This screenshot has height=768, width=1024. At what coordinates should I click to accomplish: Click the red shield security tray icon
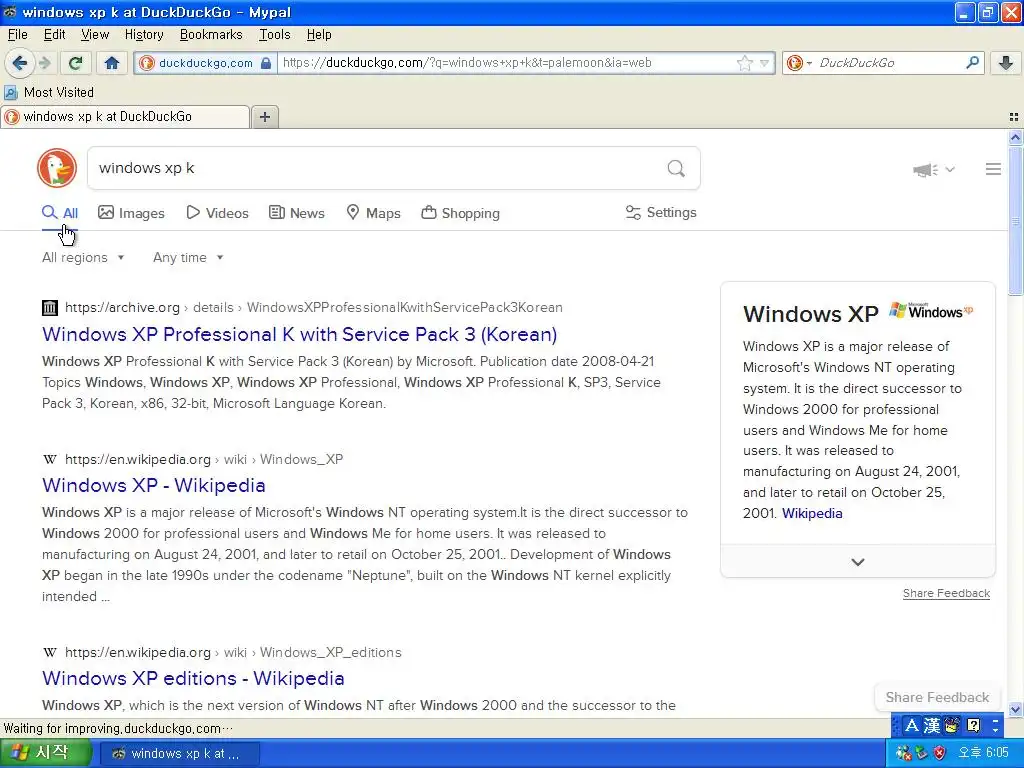coord(940,753)
